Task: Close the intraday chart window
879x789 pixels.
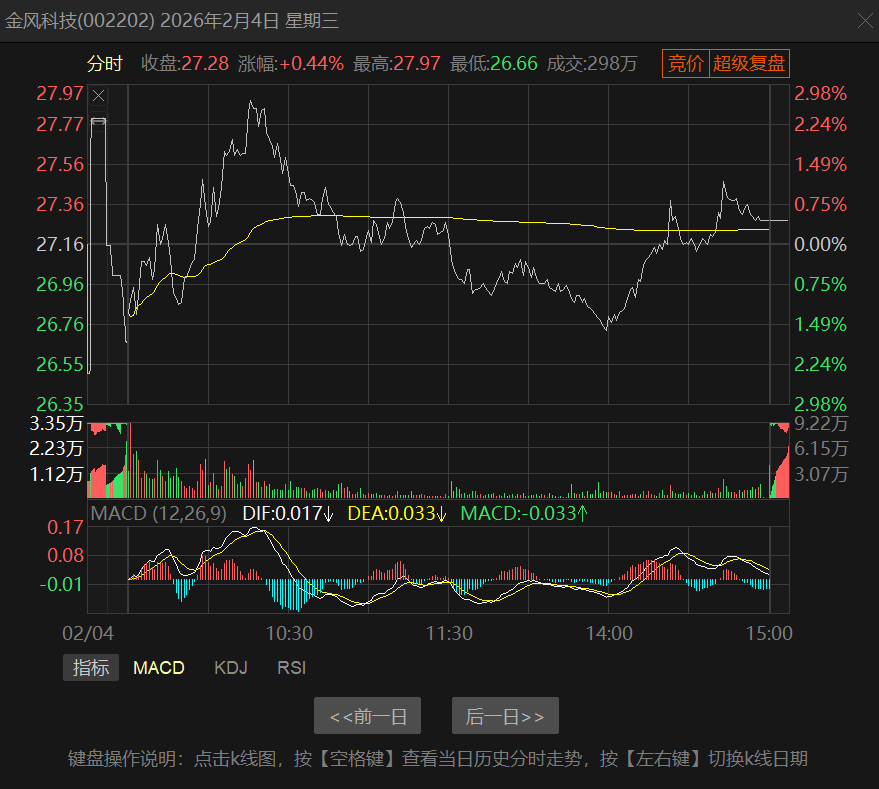Action: pos(866,21)
